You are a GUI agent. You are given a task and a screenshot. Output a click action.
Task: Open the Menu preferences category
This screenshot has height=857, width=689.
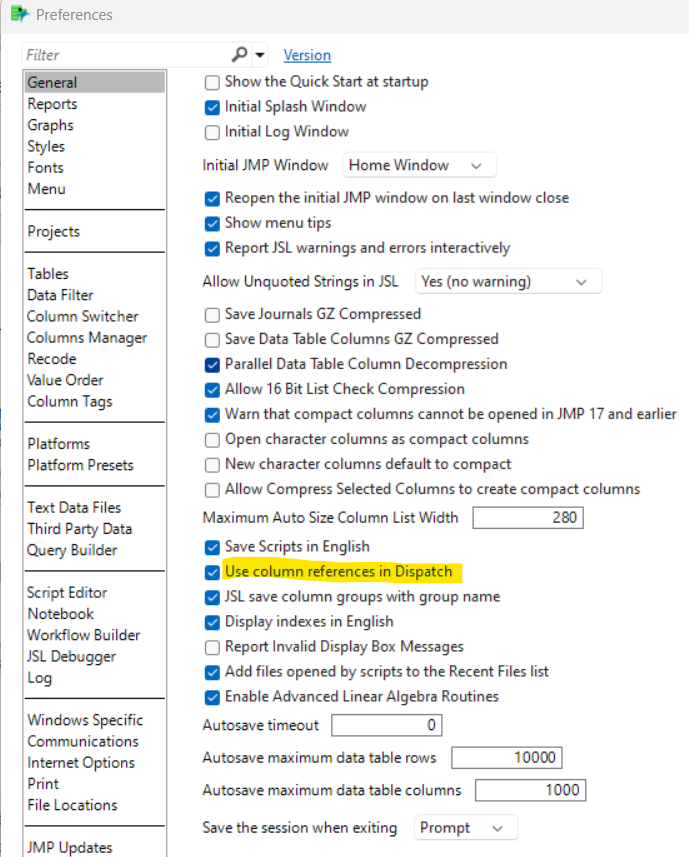[x=46, y=189]
